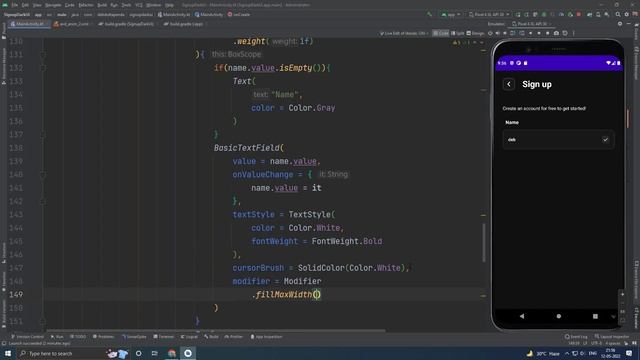Open the Tools menu
This screenshot has width=640, height=360.
(127, 5)
